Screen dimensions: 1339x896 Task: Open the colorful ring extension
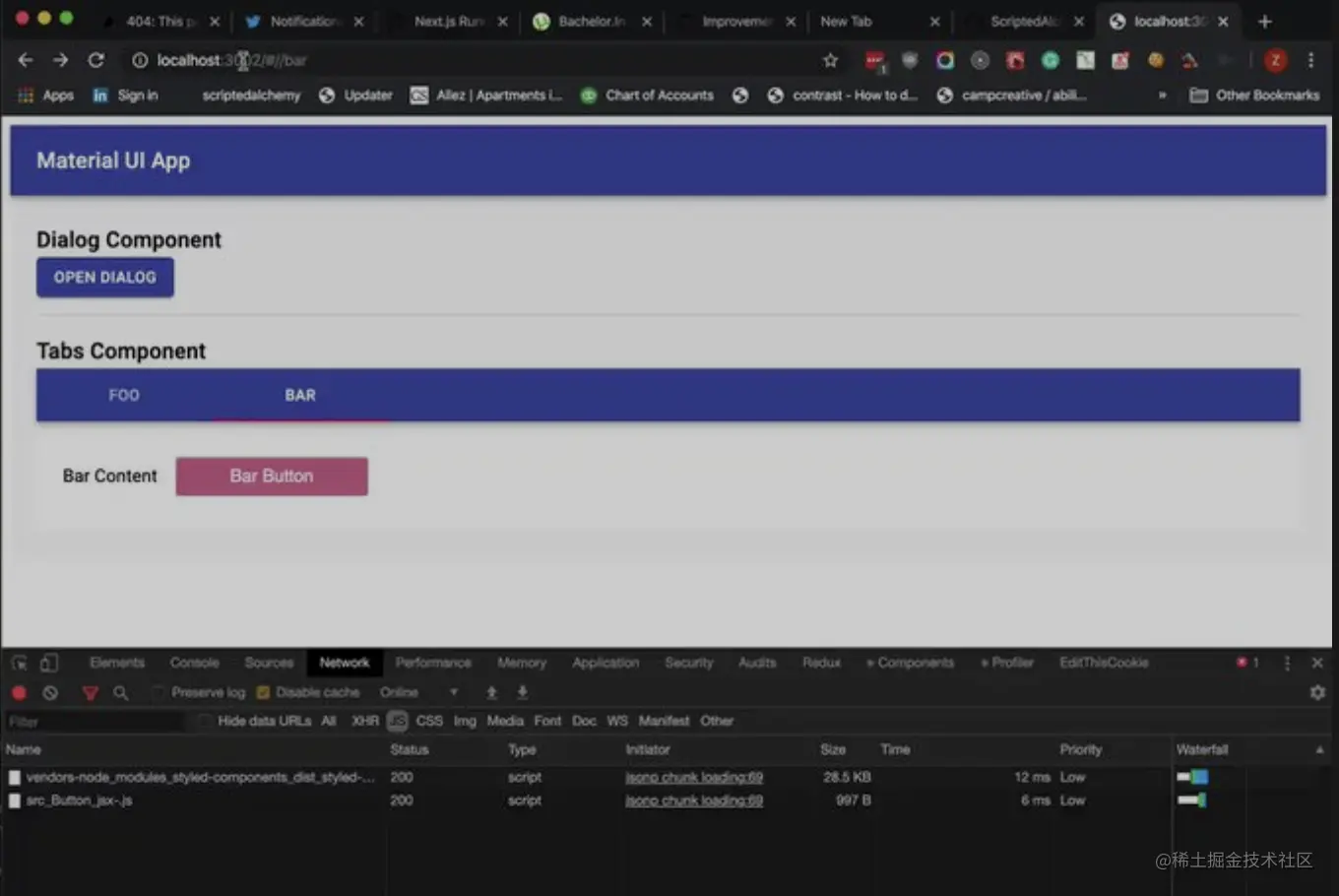[x=945, y=61]
